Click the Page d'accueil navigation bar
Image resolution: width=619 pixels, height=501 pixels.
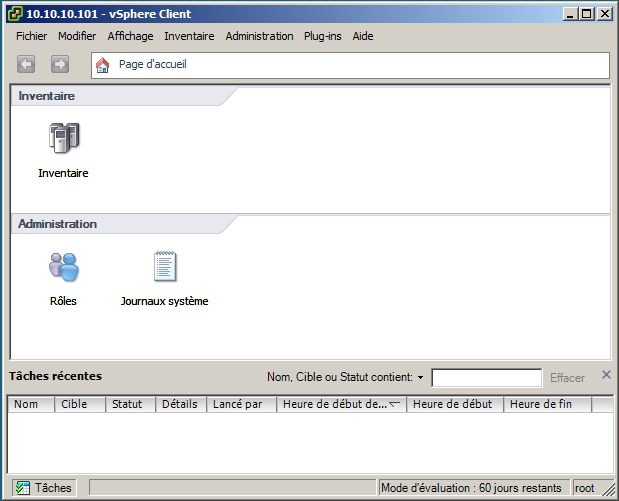pyautogui.click(x=350, y=65)
